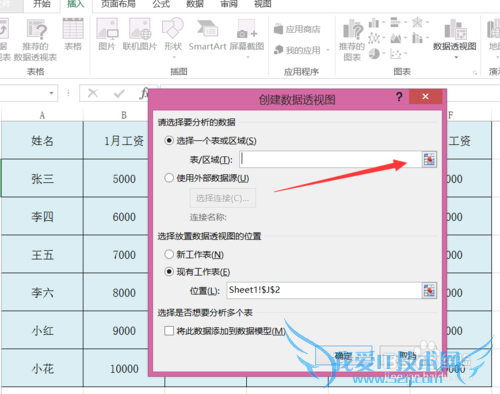Expand My Apps (我的应用) dropdown arrow
Screen dimensions: 500x394
click(328, 50)
